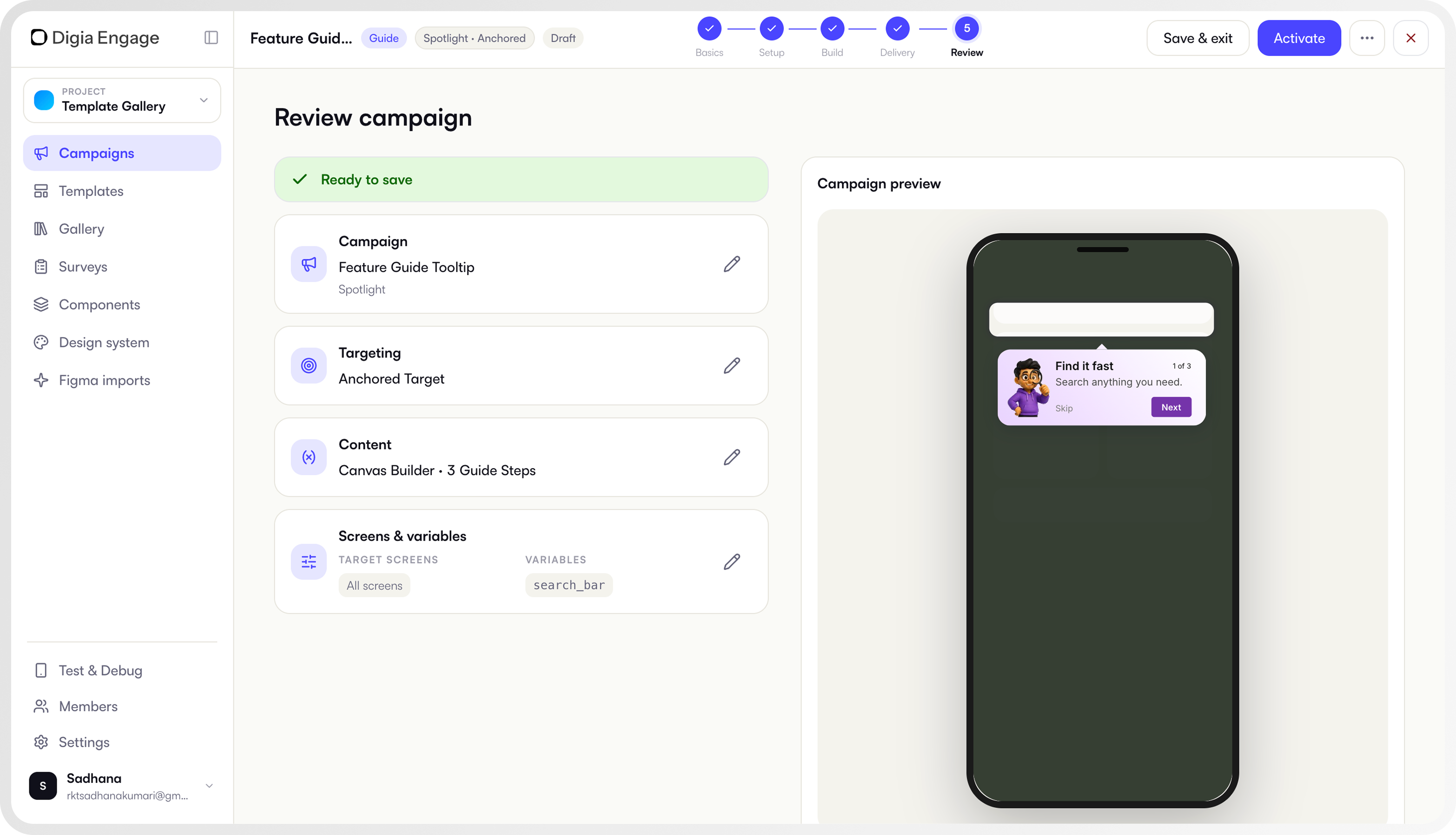Open Figma imports page
The width and height of the screenshot is (1456, 835).
(122, 380)
